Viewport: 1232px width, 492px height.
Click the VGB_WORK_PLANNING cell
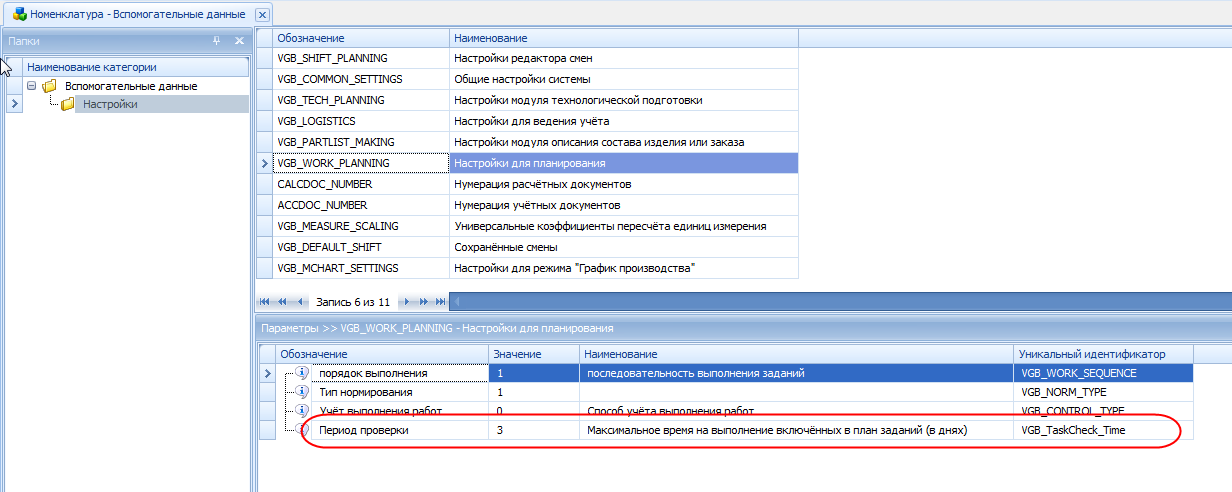click(361, 163)
